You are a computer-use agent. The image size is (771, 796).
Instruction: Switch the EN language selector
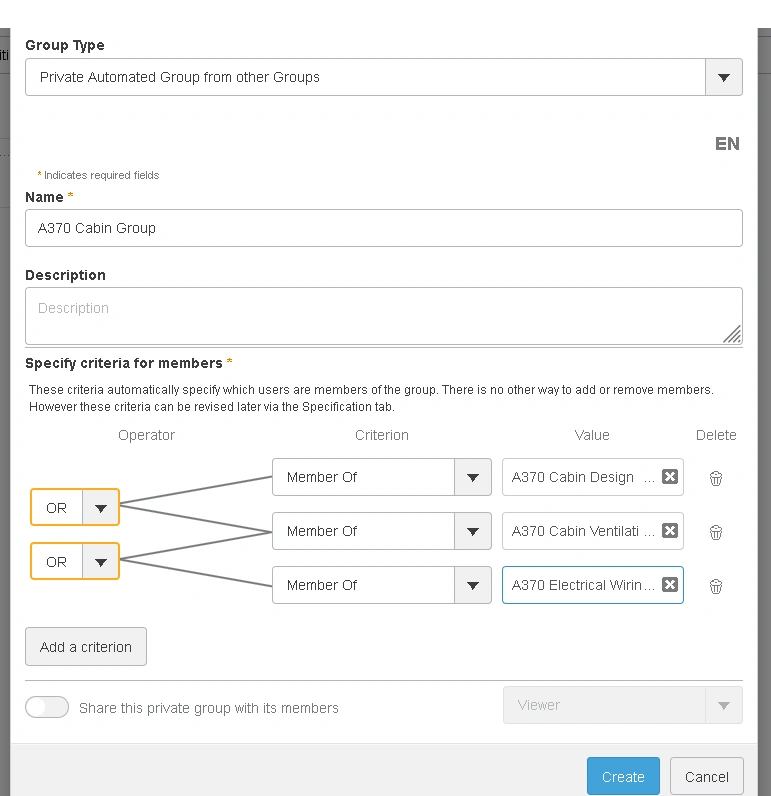[x=727, y=144]
